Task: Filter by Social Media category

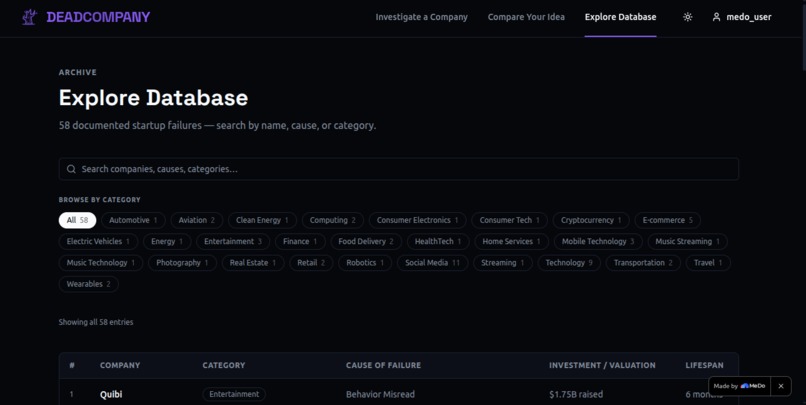Action: click(432, 263)
